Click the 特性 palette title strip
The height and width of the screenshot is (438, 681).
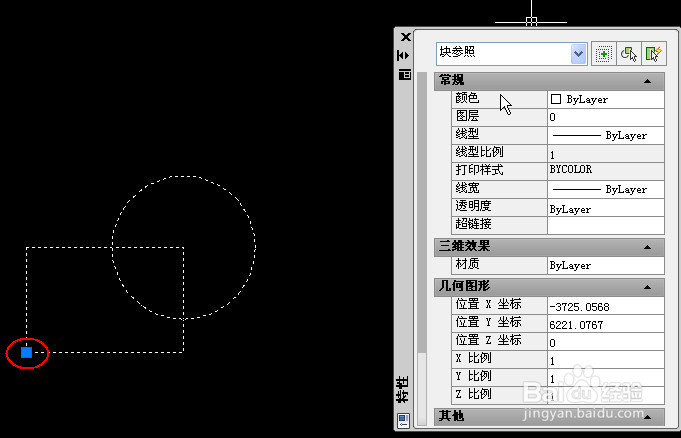click(403, 389)
